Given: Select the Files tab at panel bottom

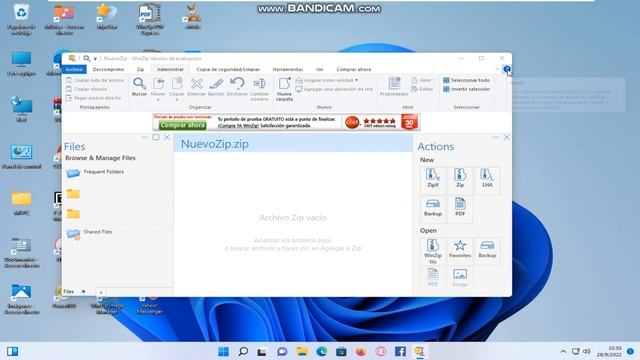Looking at the screenshot, I should pyautogui.click(x=69, y=291).
